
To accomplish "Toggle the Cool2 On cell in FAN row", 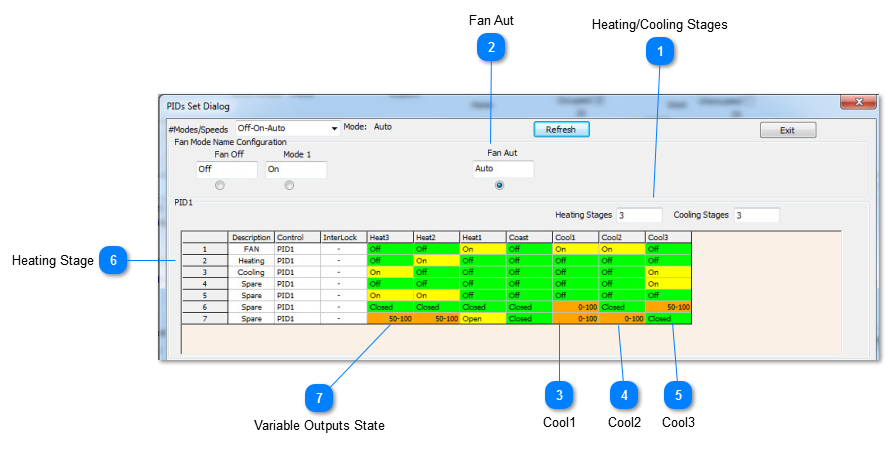I will tap(622, 249).
